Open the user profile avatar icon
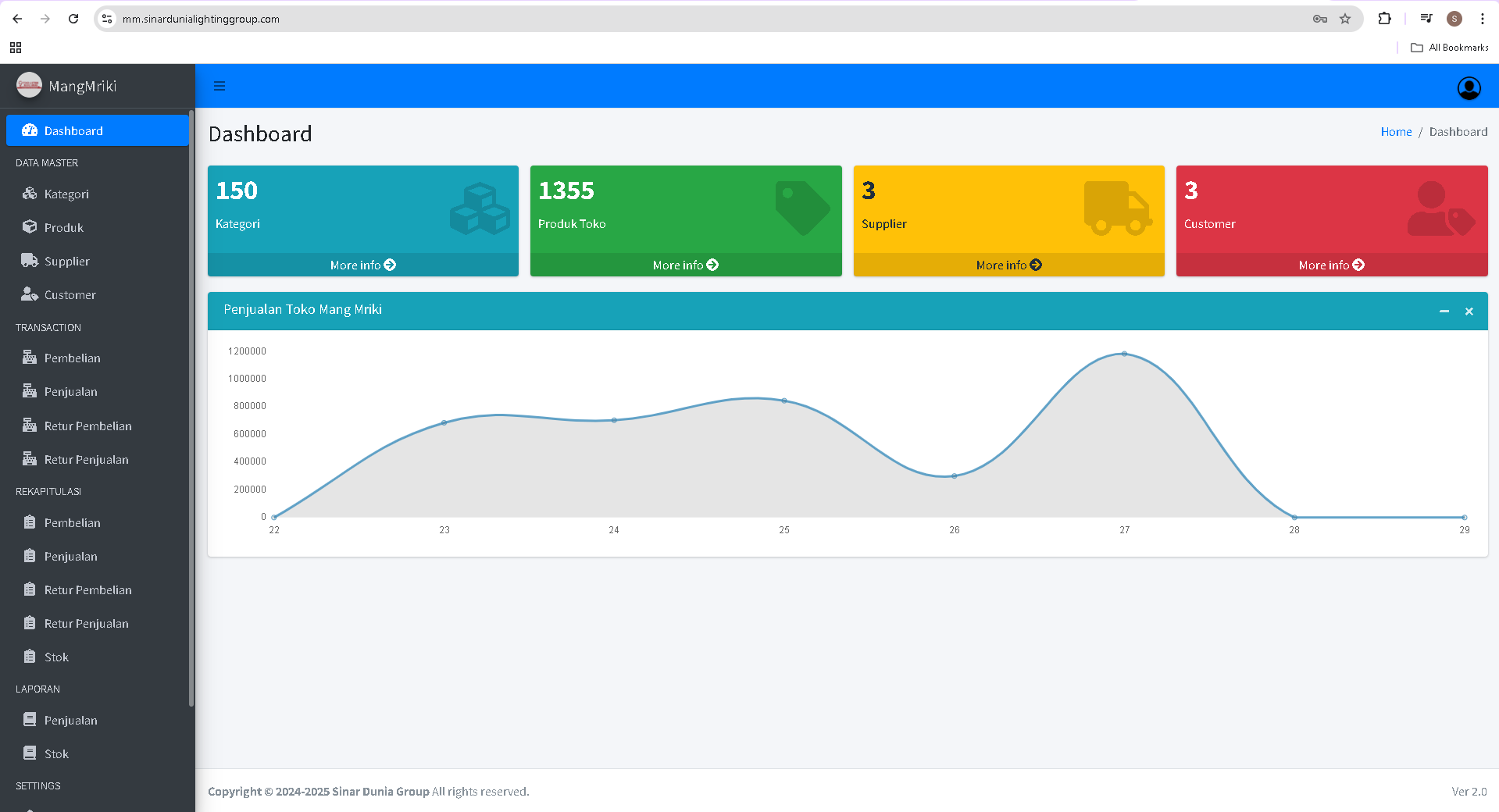 pos(1469,88)
